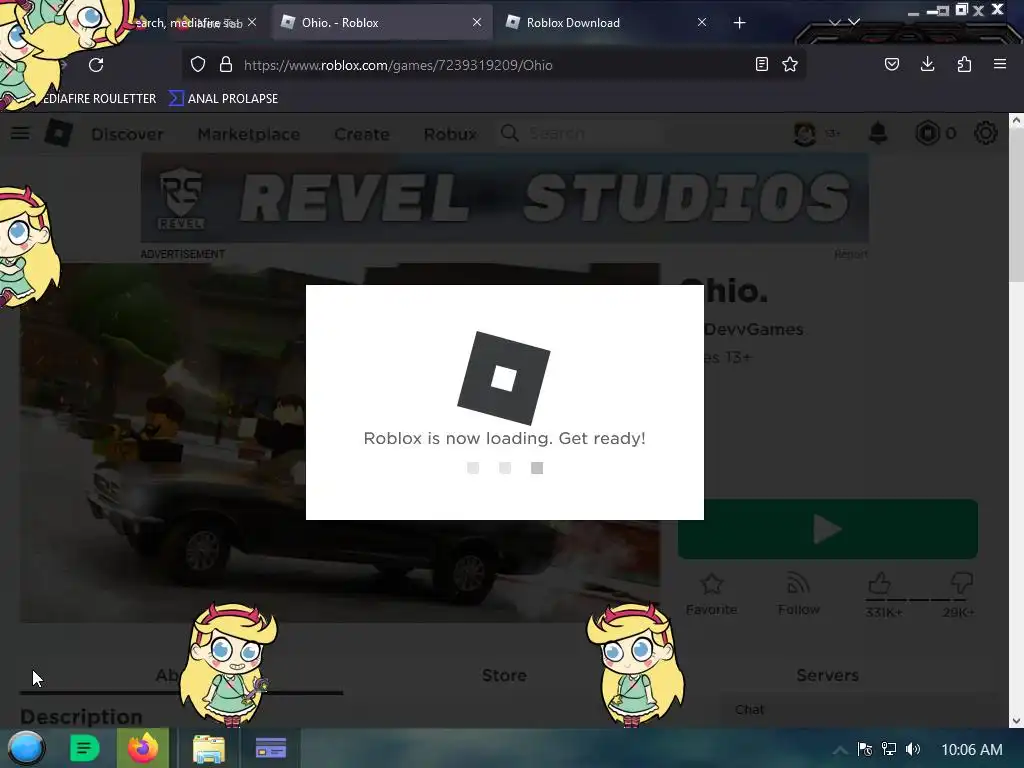Report the advertisement
The width and height of the screenshot is (1024, 768).
click(x=850, y=254)
